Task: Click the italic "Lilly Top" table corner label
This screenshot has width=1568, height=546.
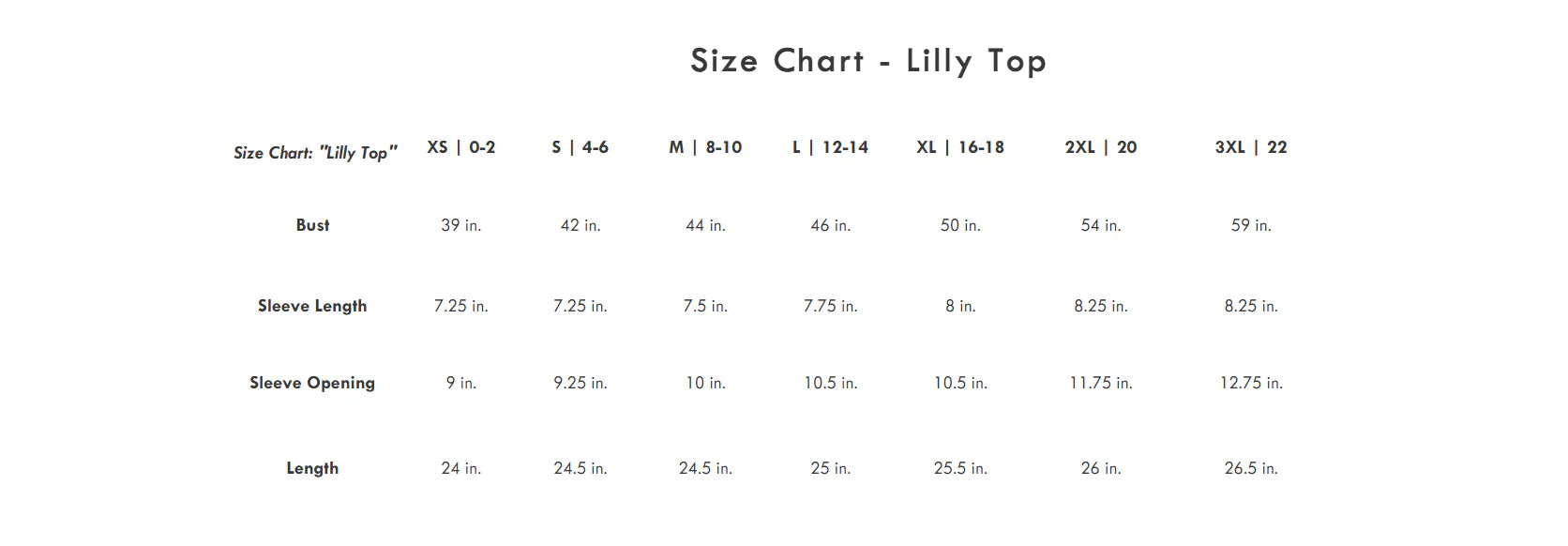Action: 315,153
